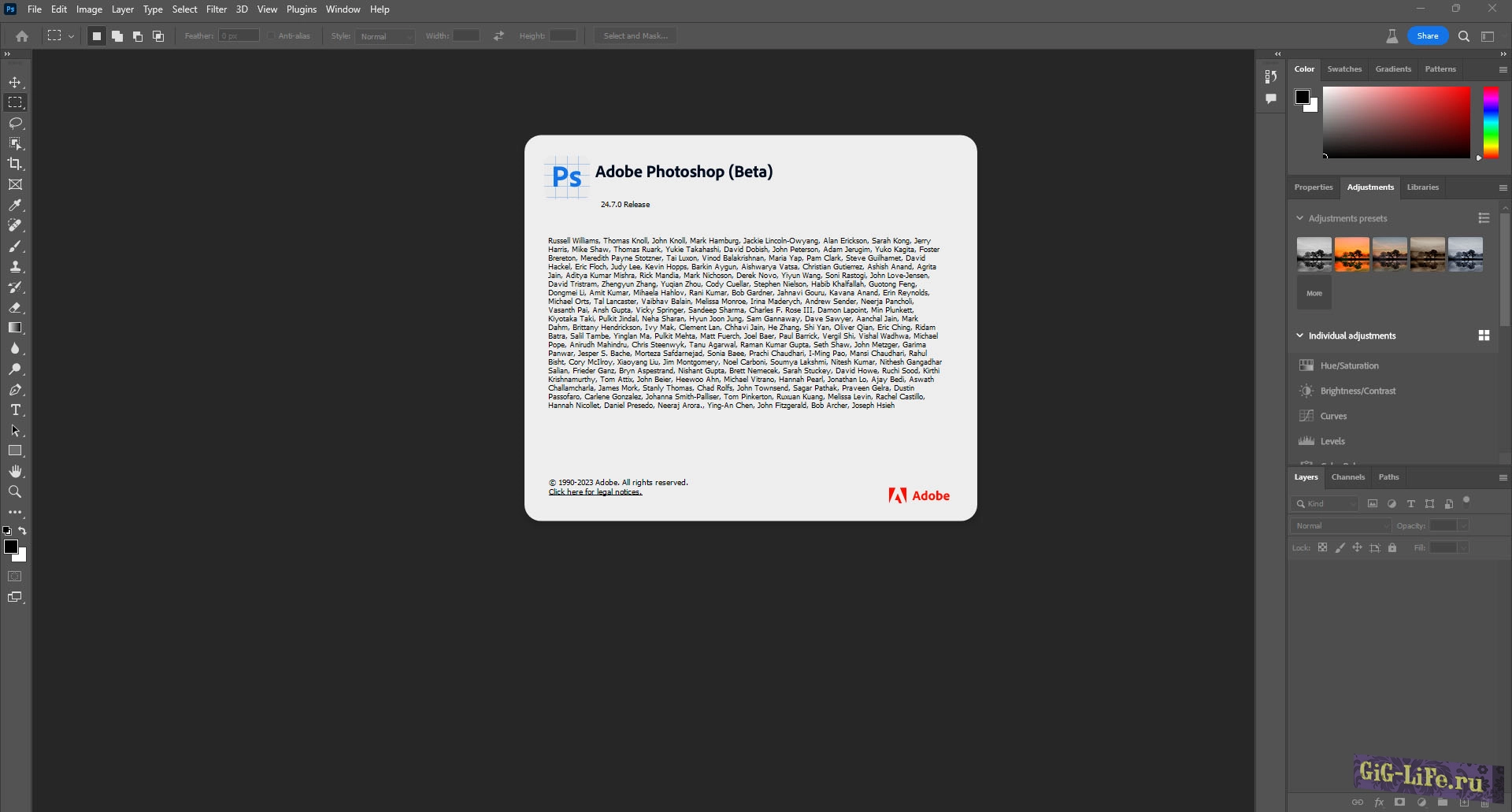Select the Crop tool
This screenshot has width=1512, height=812.
pos(15,164)
